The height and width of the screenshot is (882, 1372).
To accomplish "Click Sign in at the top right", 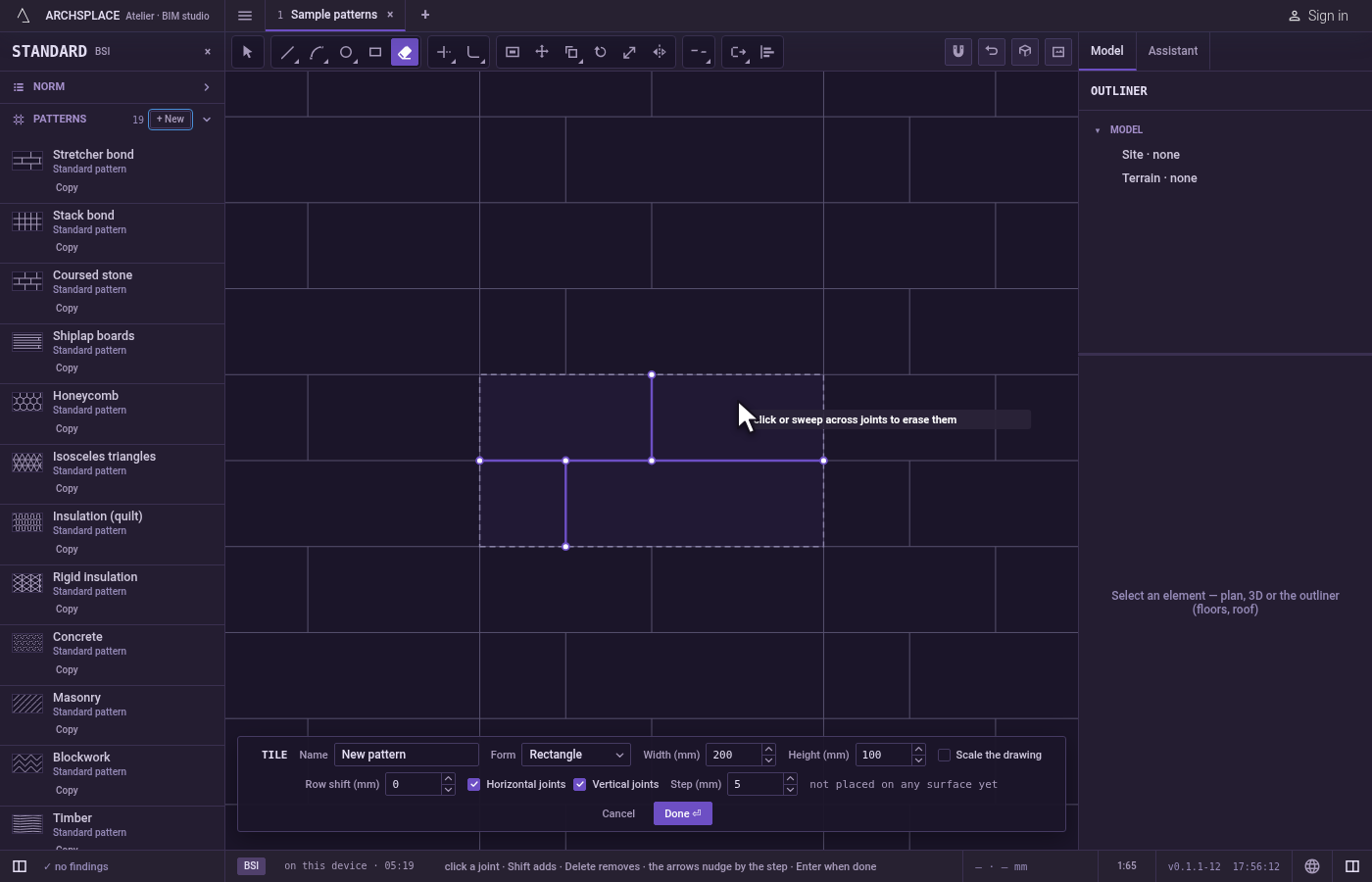I will click(1318, 16).
